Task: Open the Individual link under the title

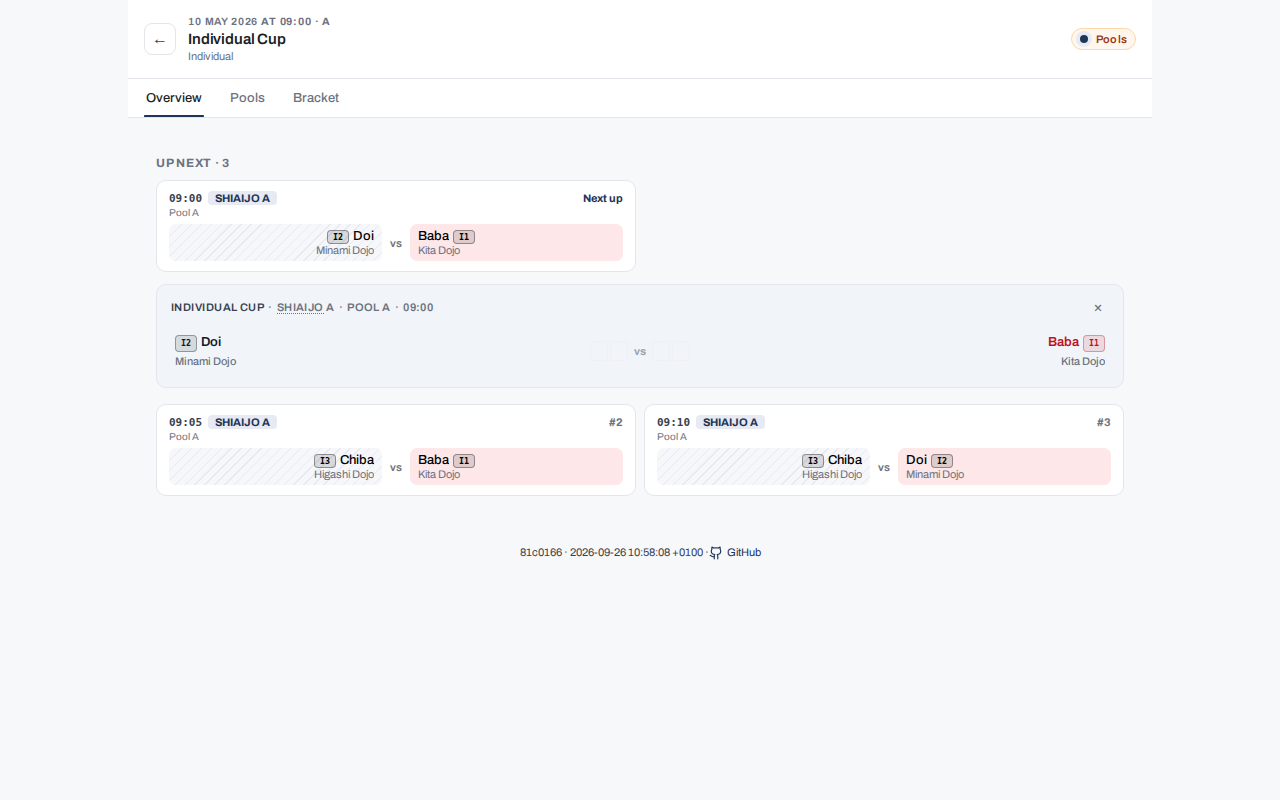Action: point(211,57)
